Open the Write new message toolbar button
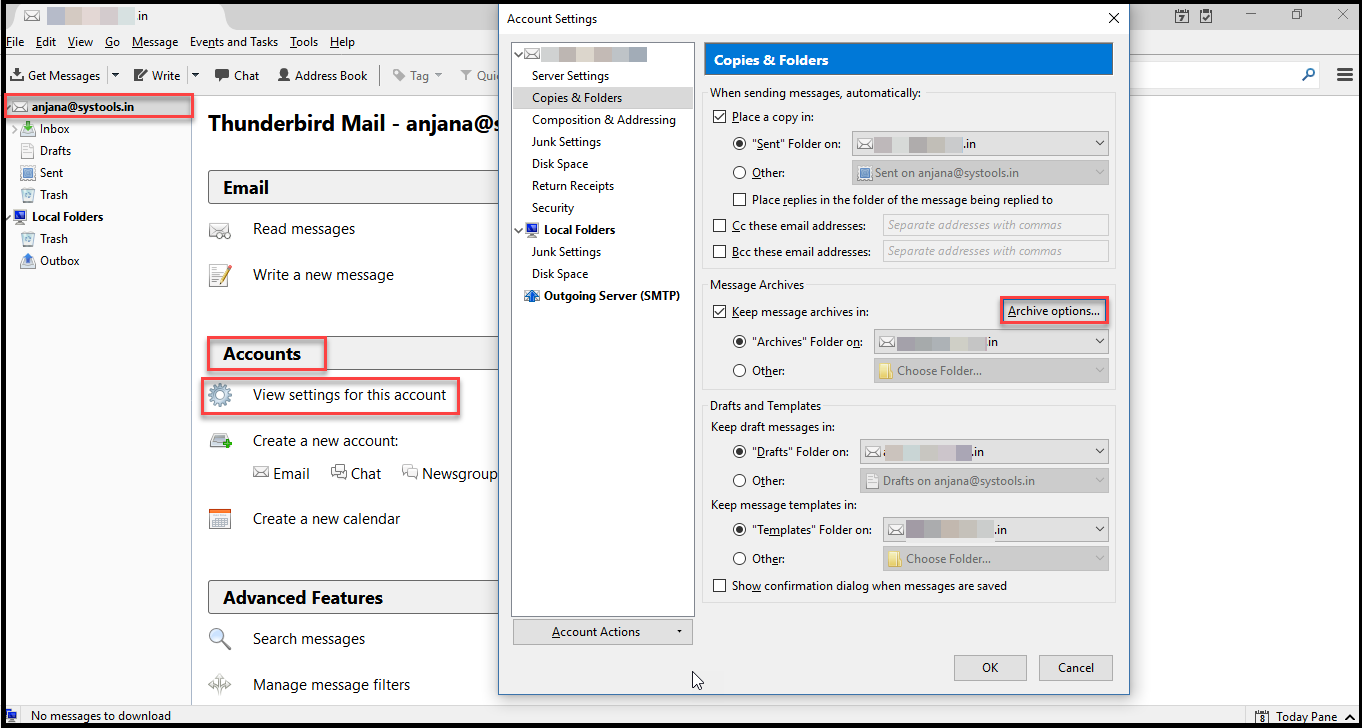This screenshot has width=1362, height=728. [157, 76]
